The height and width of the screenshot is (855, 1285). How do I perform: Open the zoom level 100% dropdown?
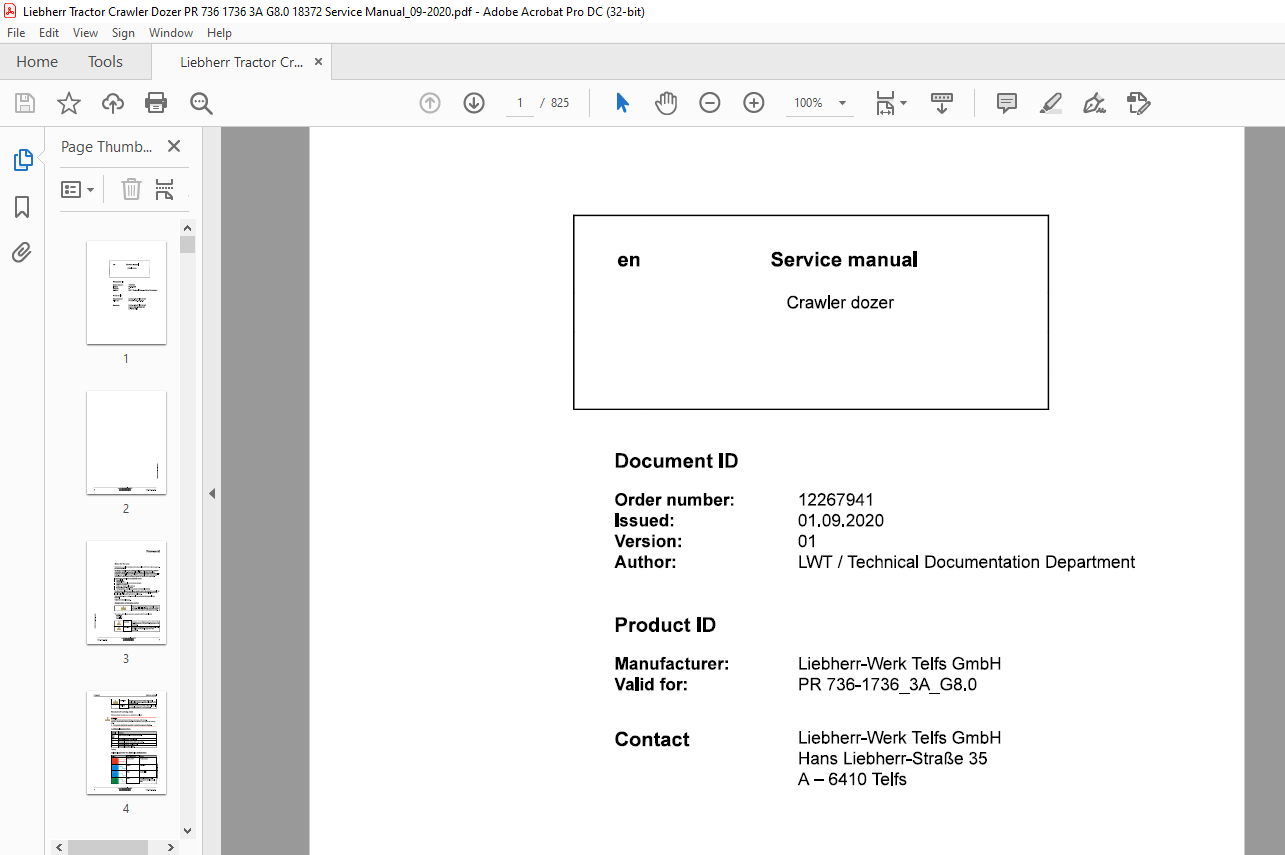pyautogui.click(x=819, y=103)
